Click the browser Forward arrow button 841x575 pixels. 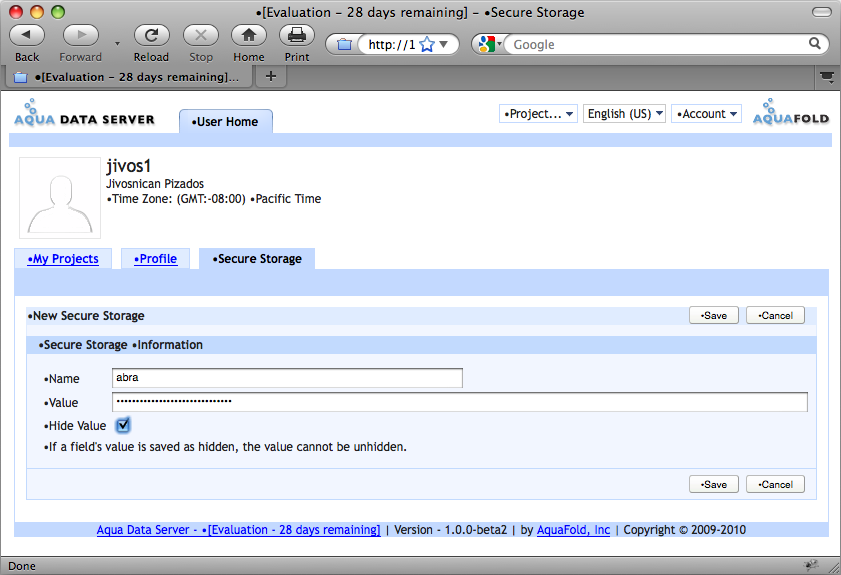(80, 35)
